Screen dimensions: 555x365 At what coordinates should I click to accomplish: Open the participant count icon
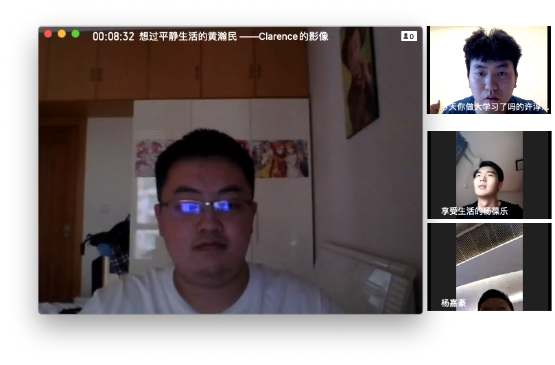click(x=409, y=36)
